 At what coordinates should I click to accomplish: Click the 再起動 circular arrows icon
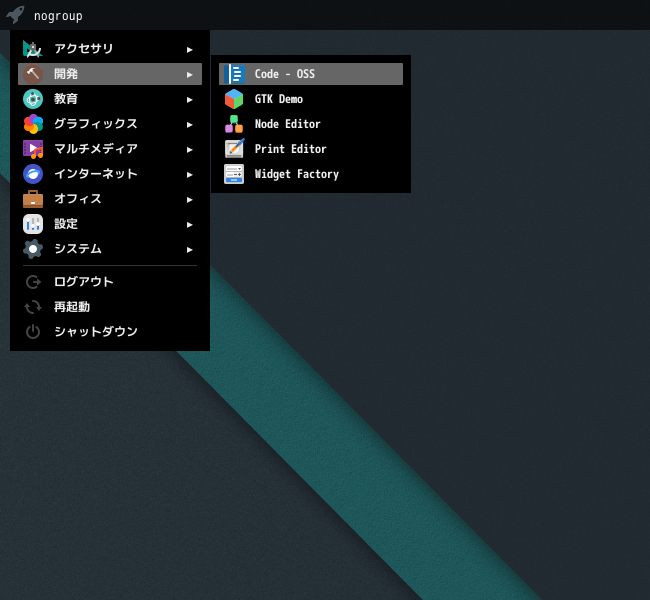33,307
